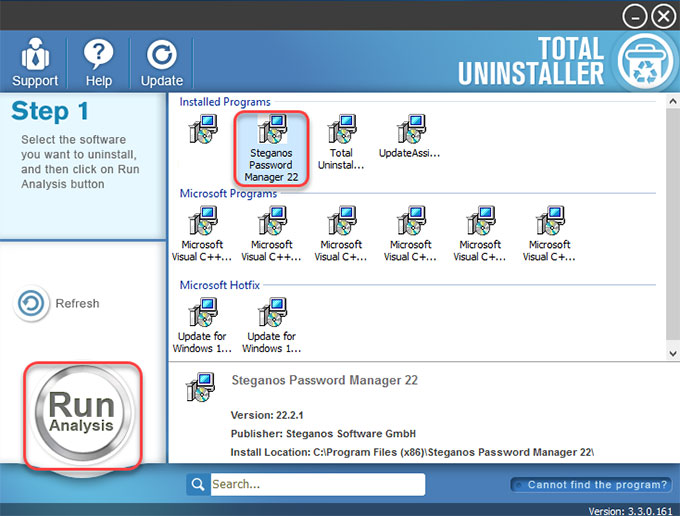Select the third Microsoft Visual C+... entry
This screenshot has height=516, width=680.
coord(341,234)
